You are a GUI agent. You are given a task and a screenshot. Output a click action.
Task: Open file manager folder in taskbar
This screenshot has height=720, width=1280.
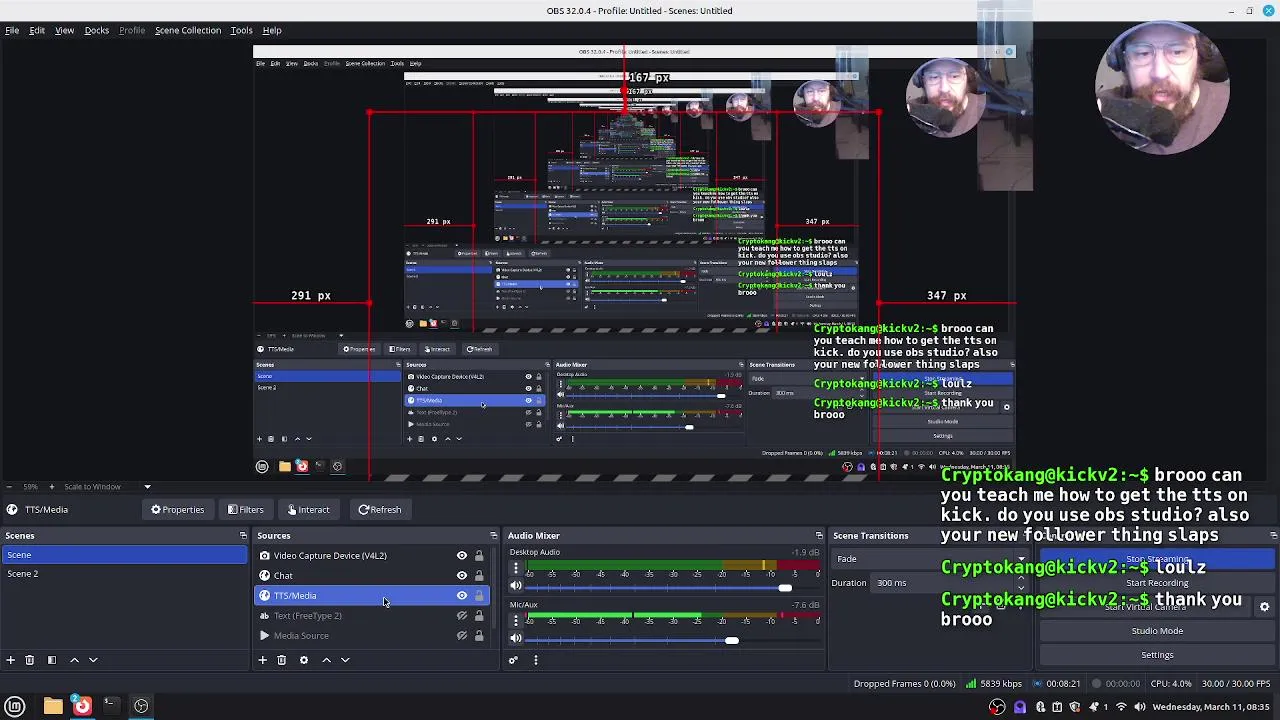53,706
